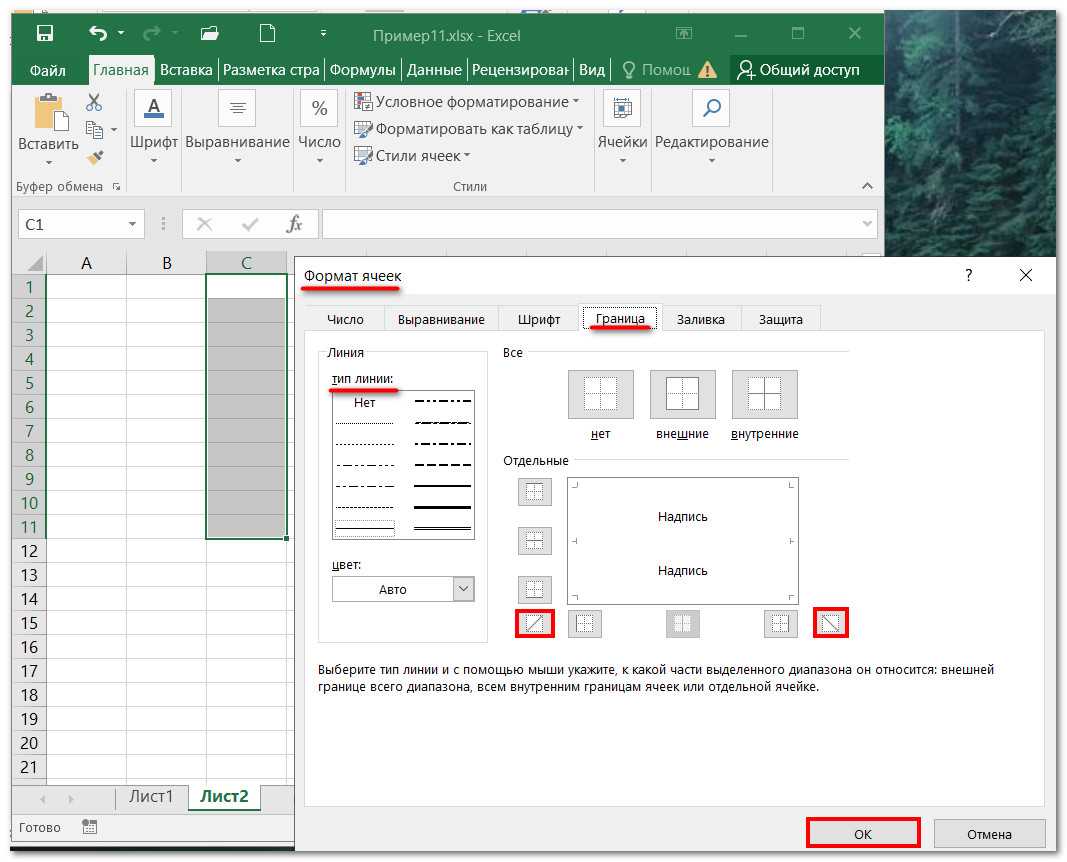Expand the Name Box dropdown for C1
The height and width of the screenshot is (862, 1067).
click(x=132, y=224)
